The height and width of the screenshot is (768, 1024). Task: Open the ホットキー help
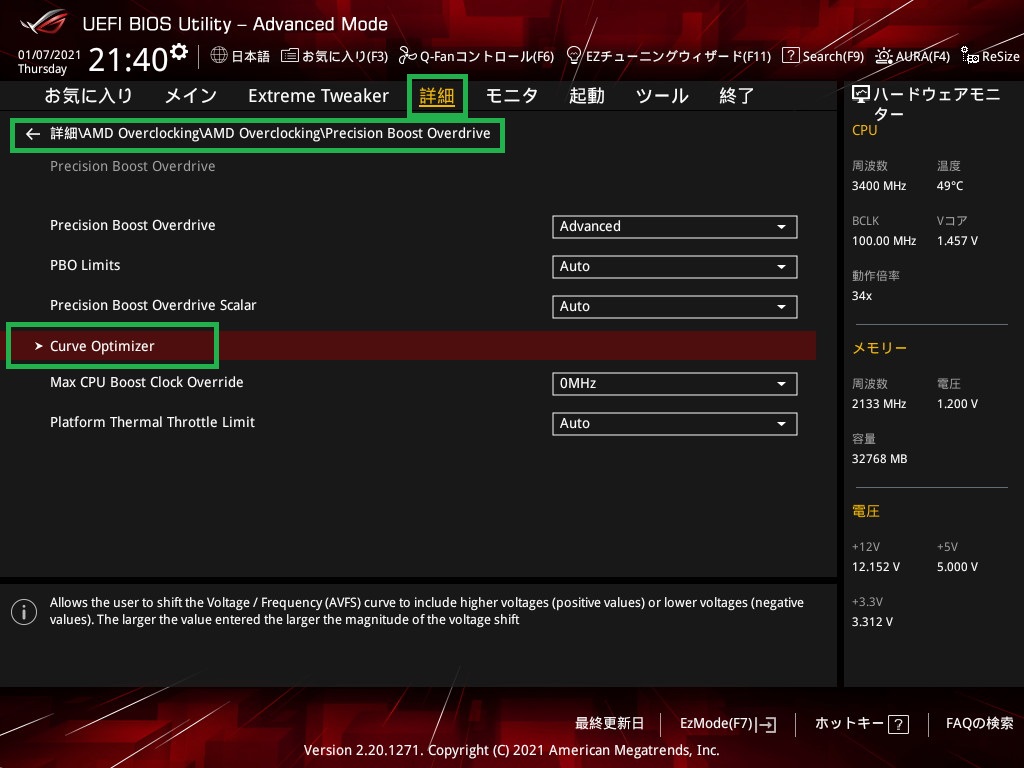861,724
